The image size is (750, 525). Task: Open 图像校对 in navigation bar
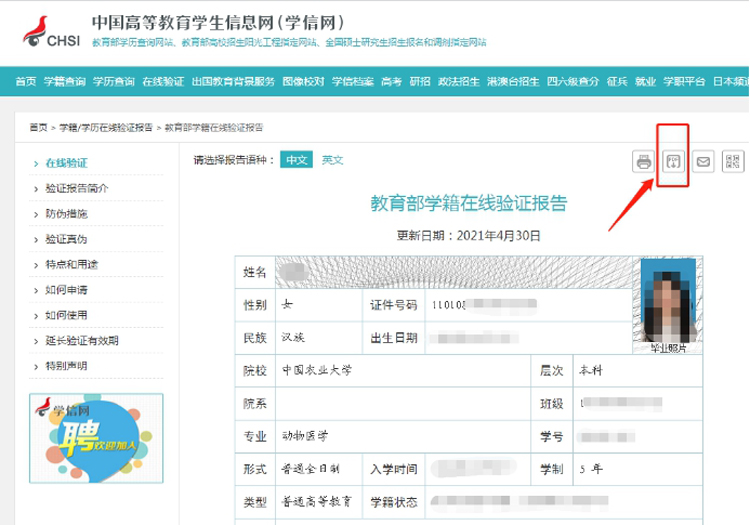[303, 81]
